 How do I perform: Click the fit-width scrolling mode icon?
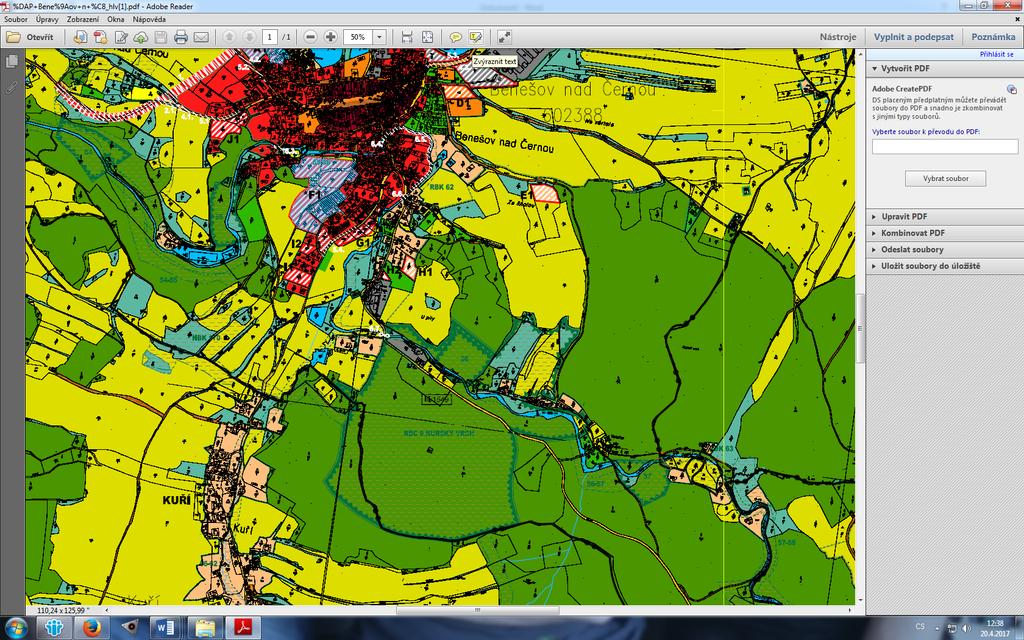407,37
